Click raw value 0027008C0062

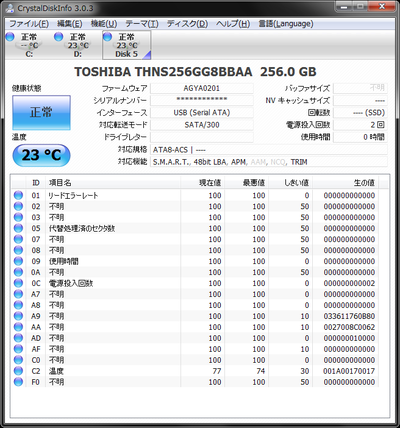point(349,327)
